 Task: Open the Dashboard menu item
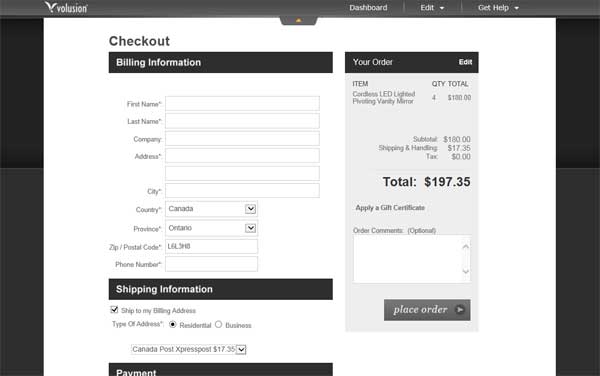tap(368, 8)
